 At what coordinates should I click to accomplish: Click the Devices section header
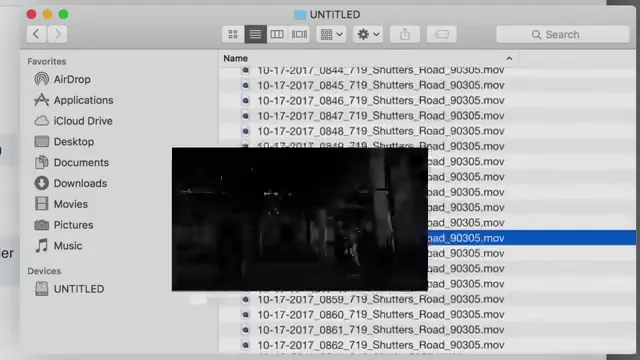tap(44, 271)
